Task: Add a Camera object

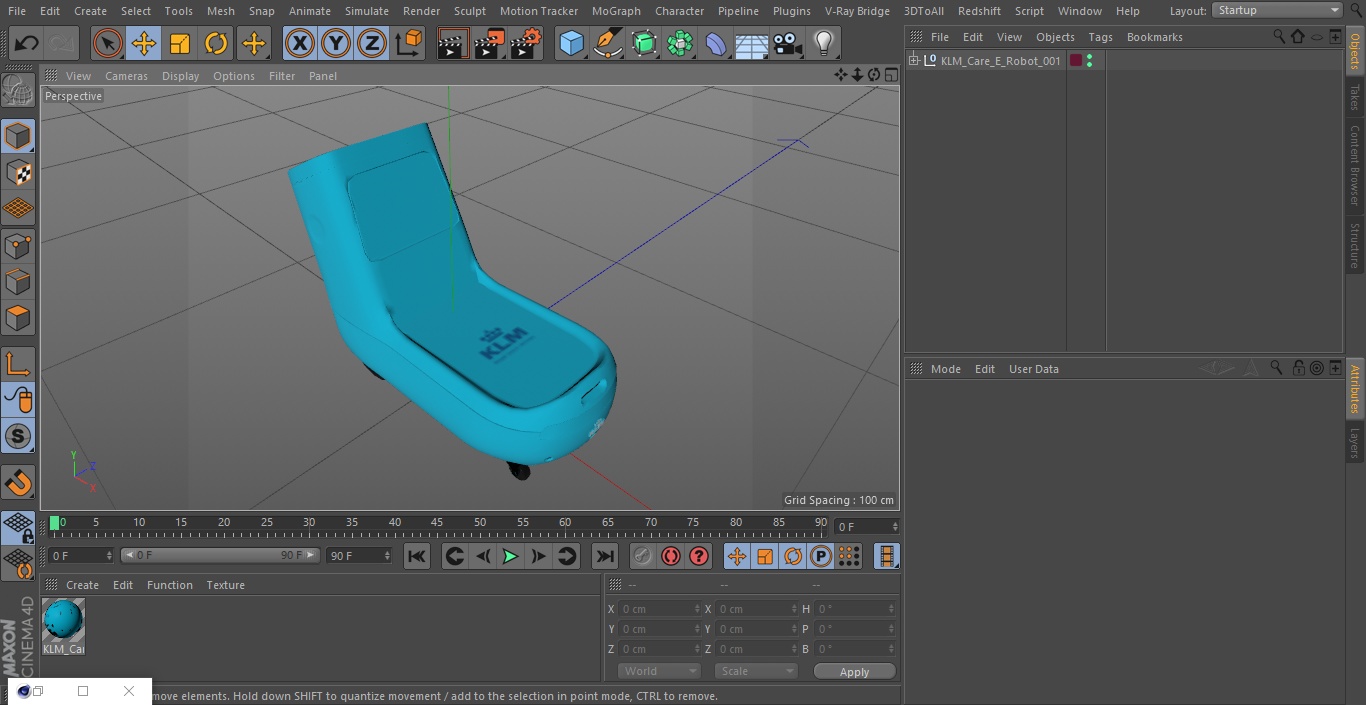Action: pos(787,44)
